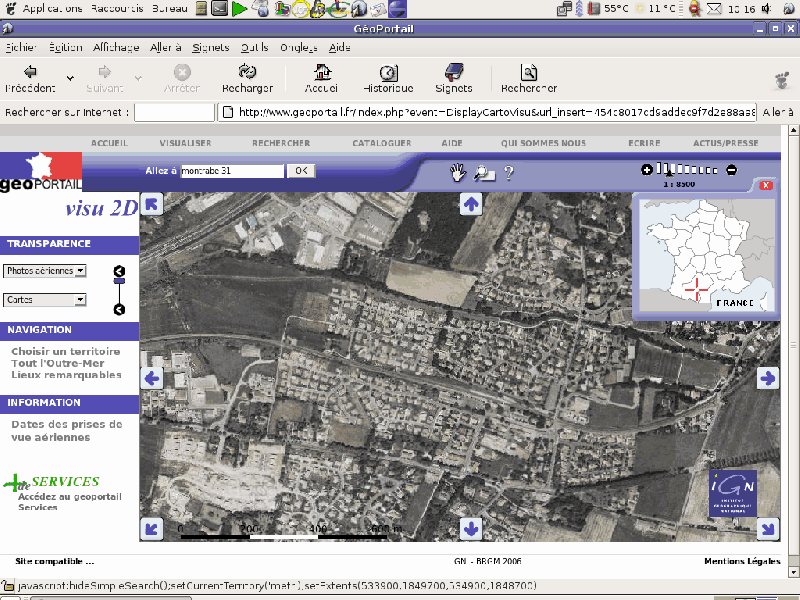Open the Précédent history dropdown arrow

coord(70,78)
